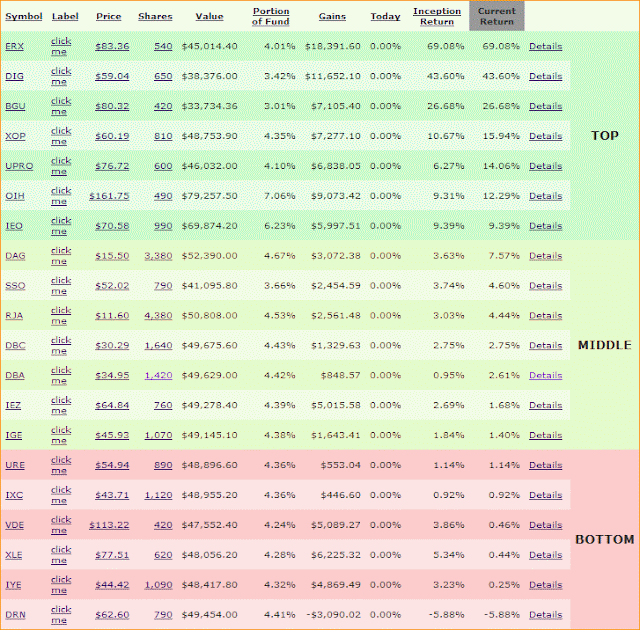Open the DAG symbol link
Screen dimensions: 640x630
pos(15,255)
